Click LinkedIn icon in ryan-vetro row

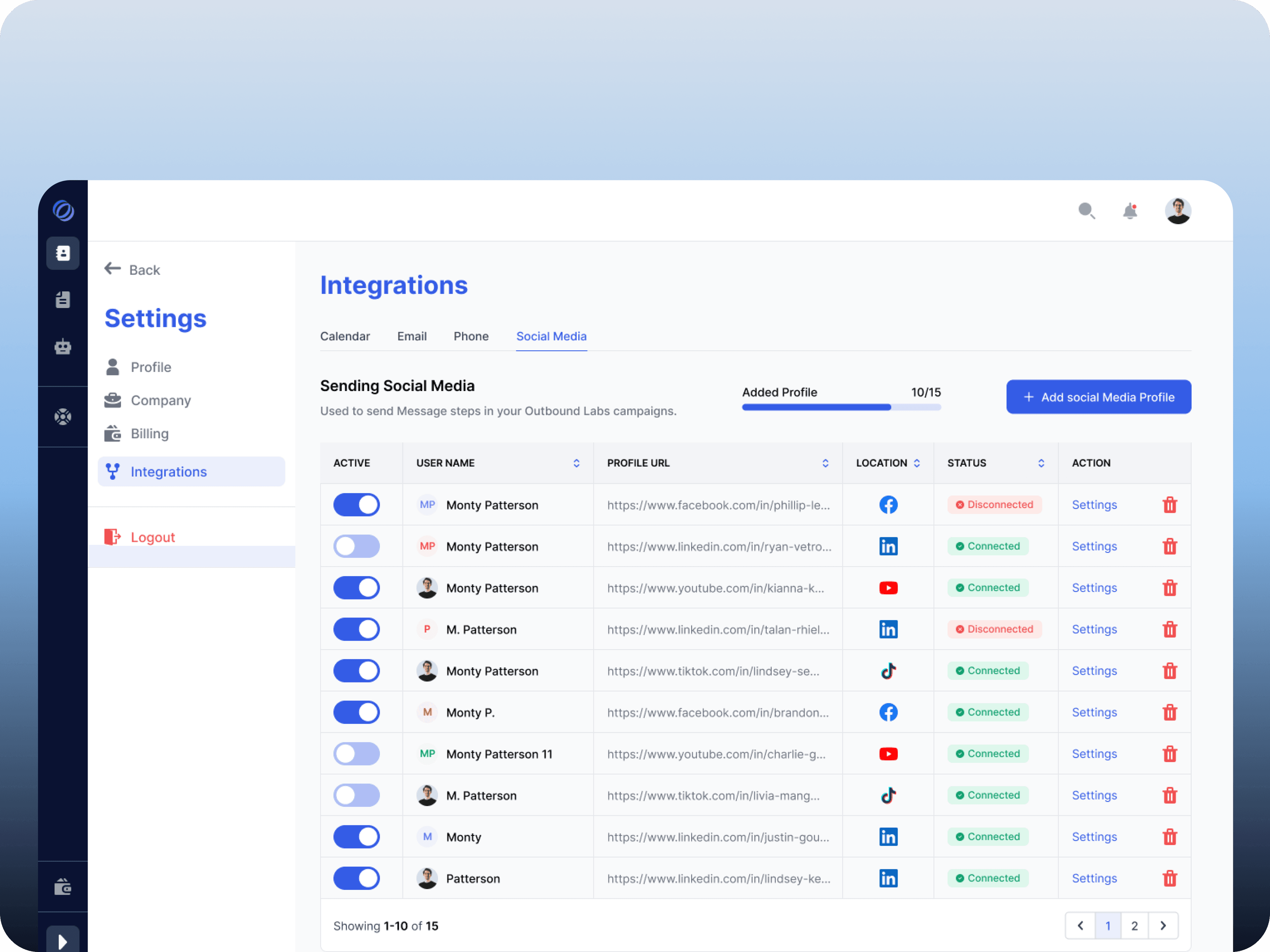coord(888,546)
